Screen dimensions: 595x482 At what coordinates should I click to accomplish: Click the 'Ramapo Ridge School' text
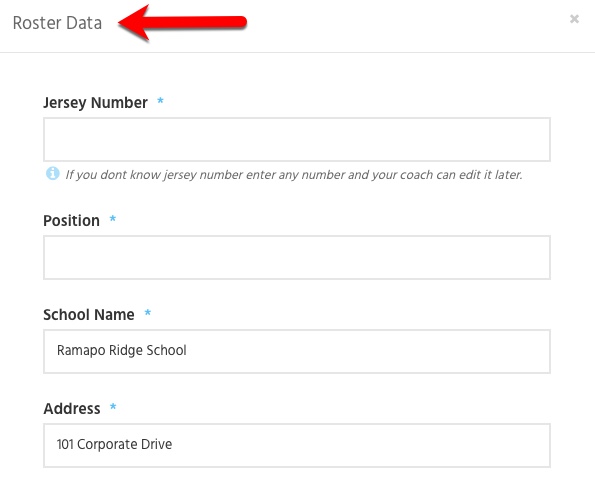tap(121, 350)
